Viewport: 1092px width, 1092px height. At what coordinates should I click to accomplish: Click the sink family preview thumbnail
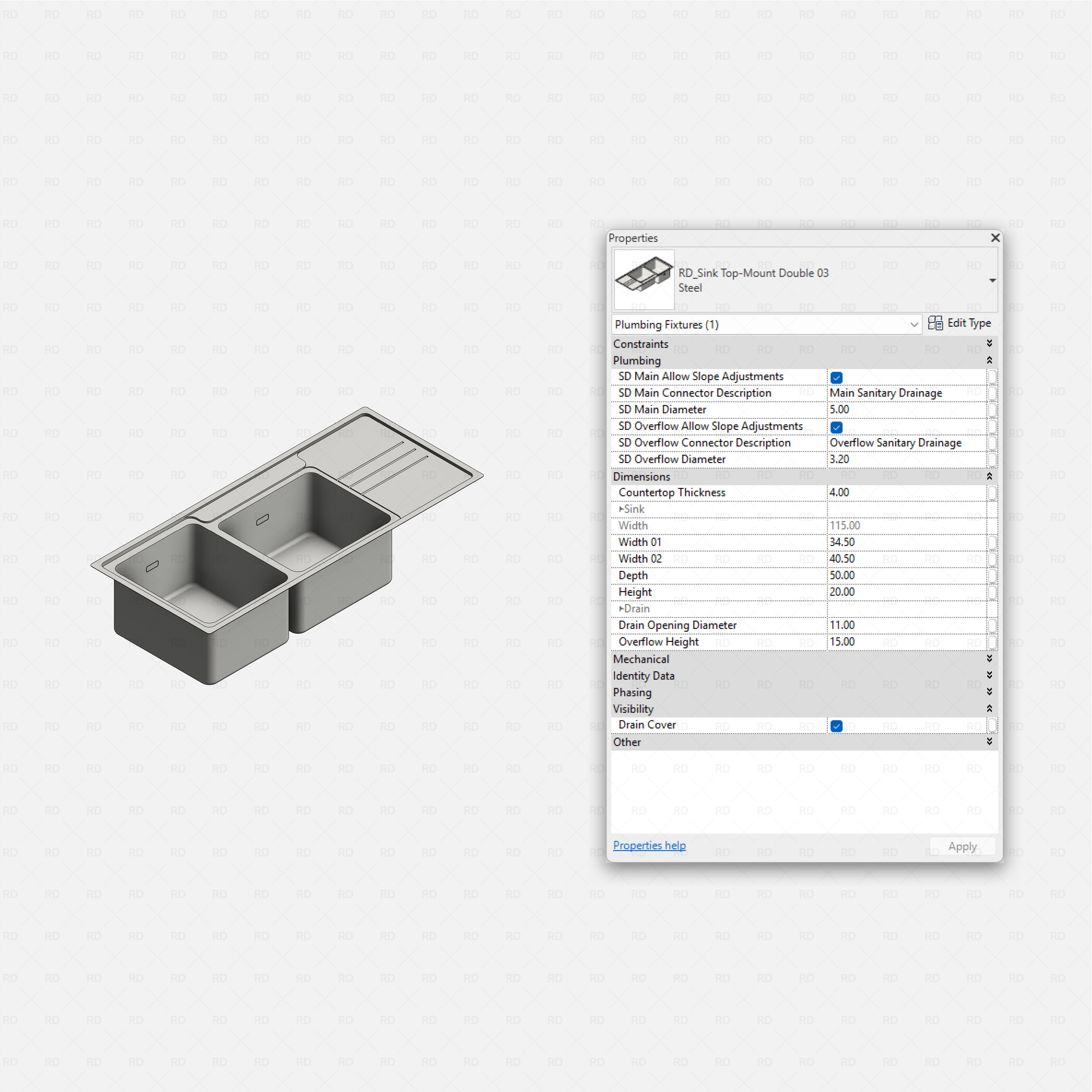[x=644, y=279]
